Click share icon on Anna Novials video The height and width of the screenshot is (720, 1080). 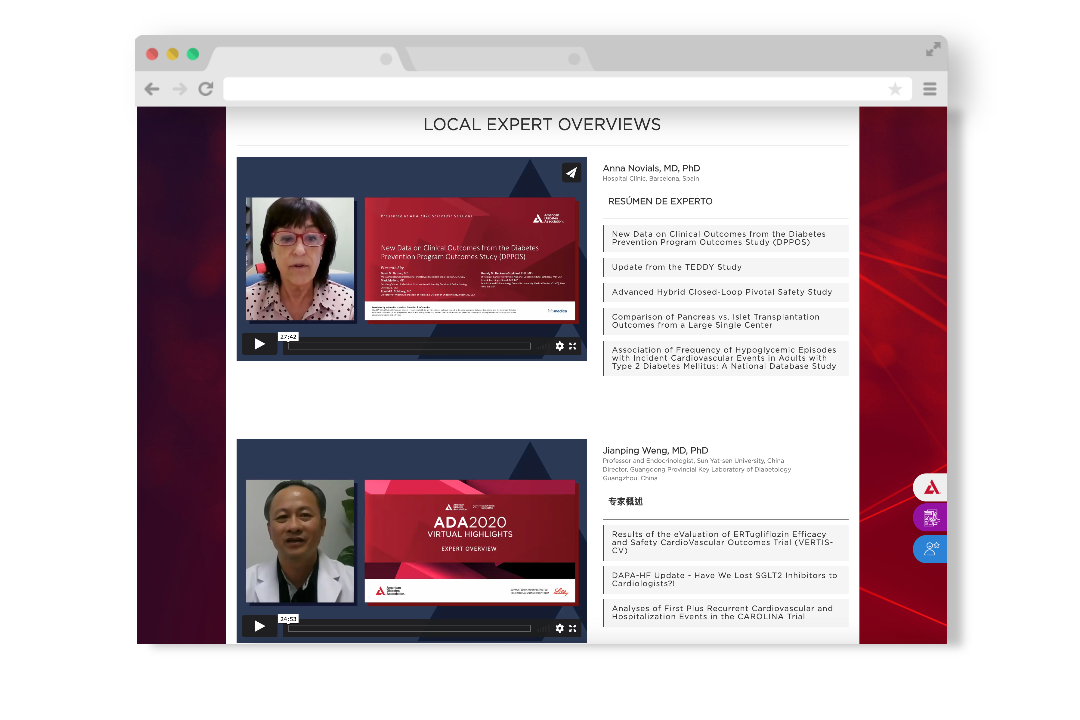571,173
